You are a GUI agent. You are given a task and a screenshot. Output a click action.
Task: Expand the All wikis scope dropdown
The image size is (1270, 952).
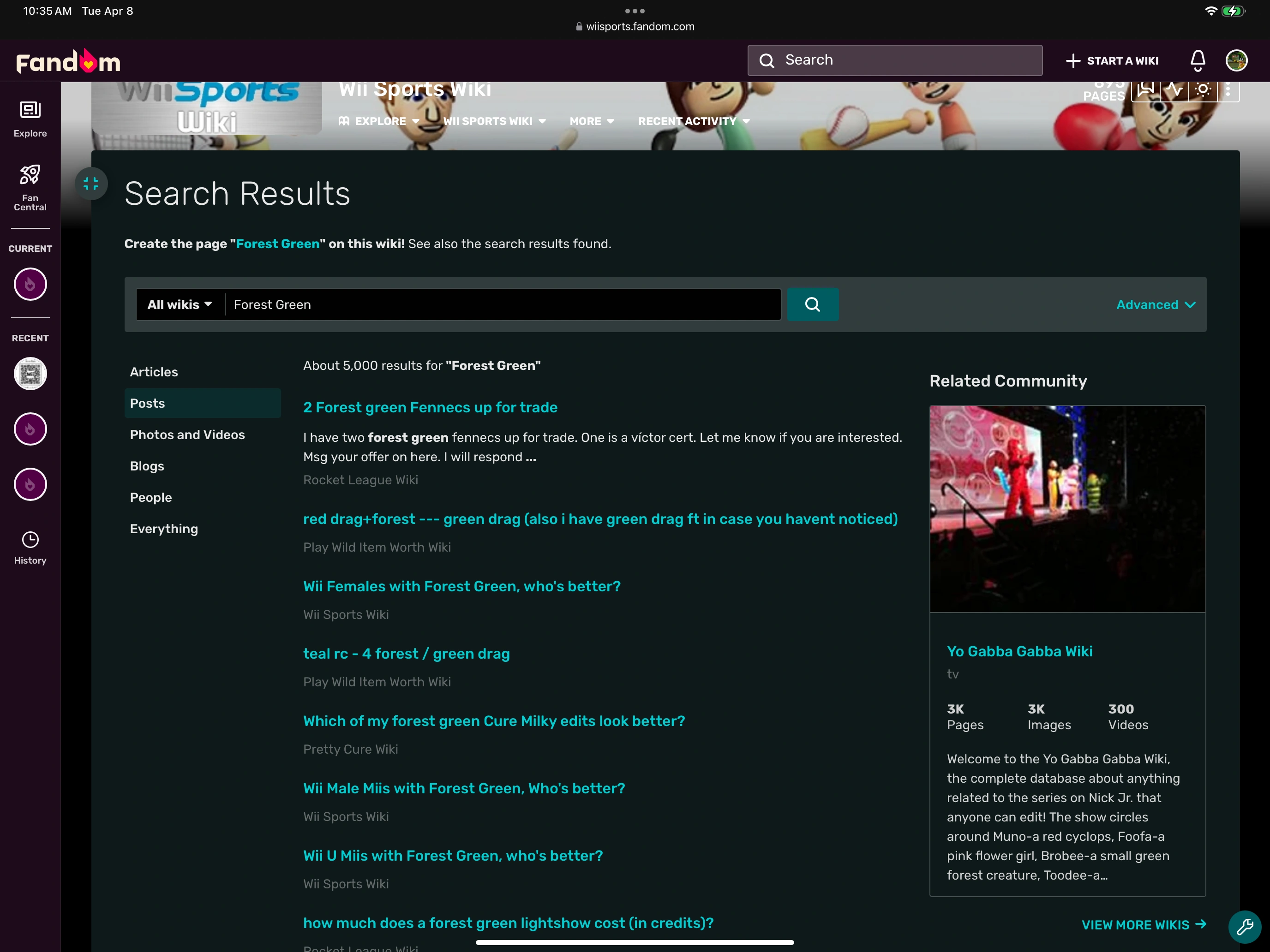click(180, 305)
